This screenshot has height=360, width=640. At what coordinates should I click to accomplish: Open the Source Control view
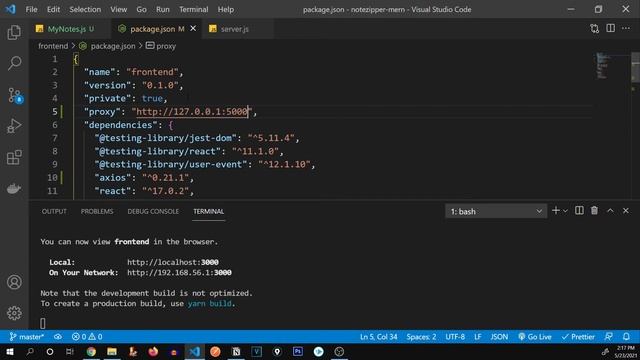click(x=14, y=95)
